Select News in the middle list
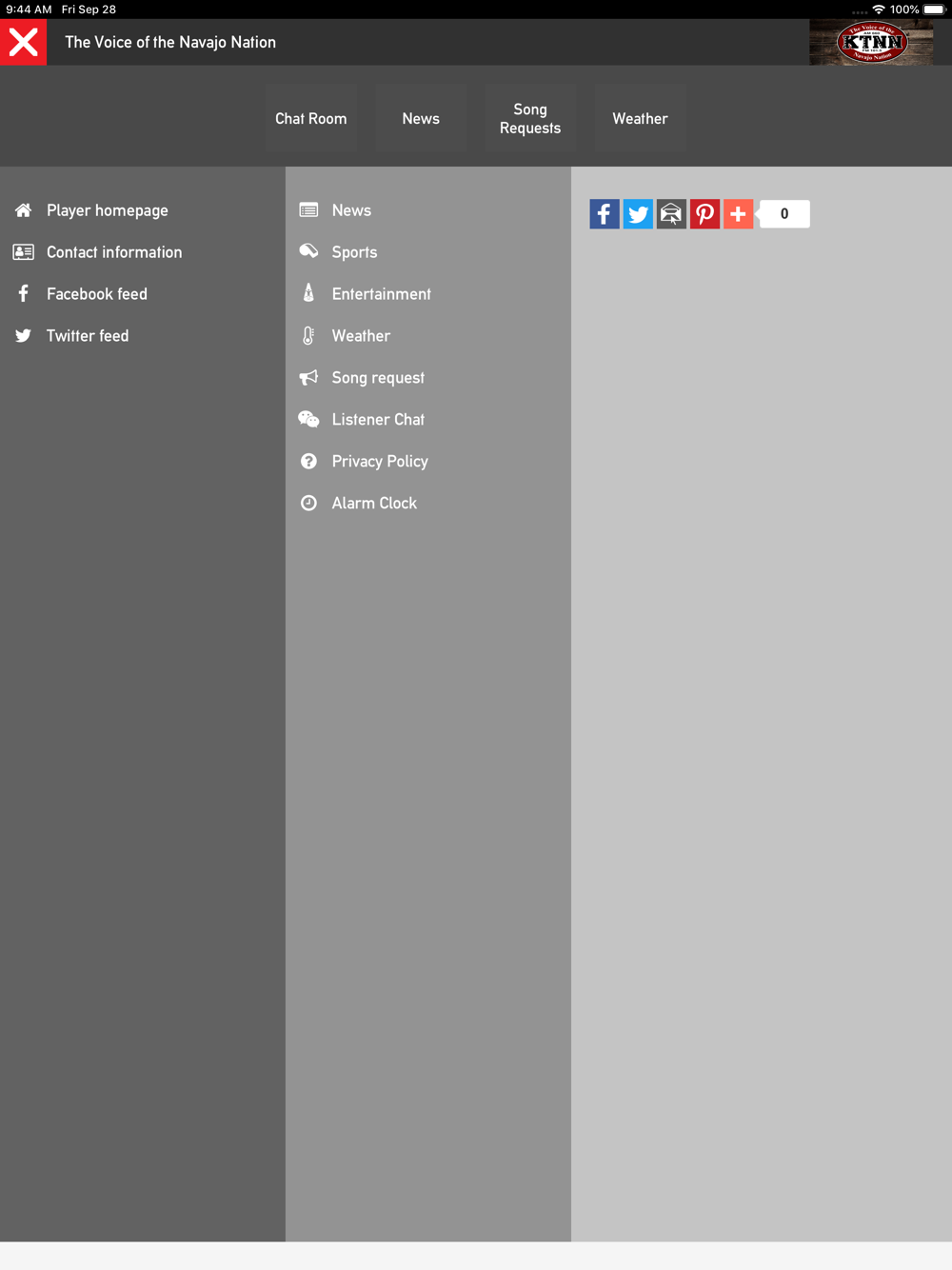 (x=351, y=210)
